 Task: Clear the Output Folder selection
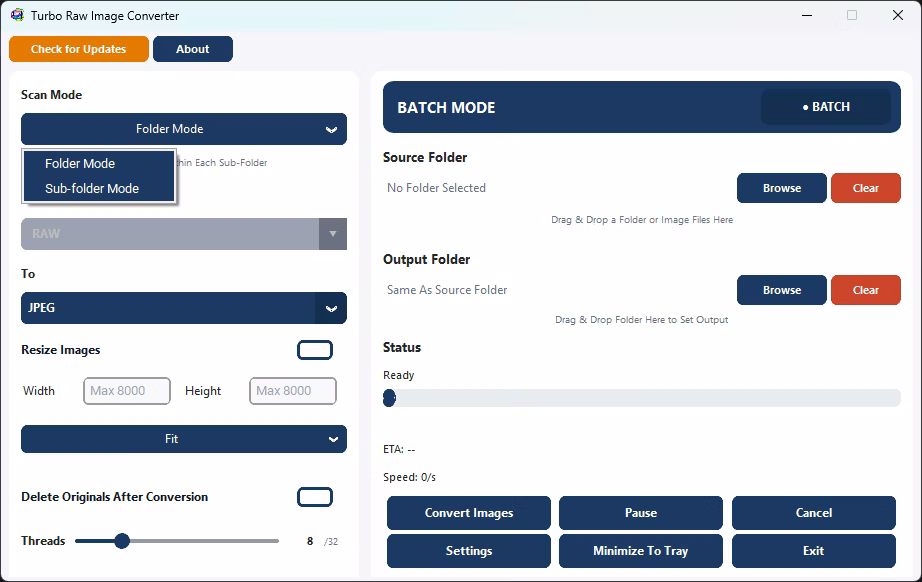[x=866, y=290]
